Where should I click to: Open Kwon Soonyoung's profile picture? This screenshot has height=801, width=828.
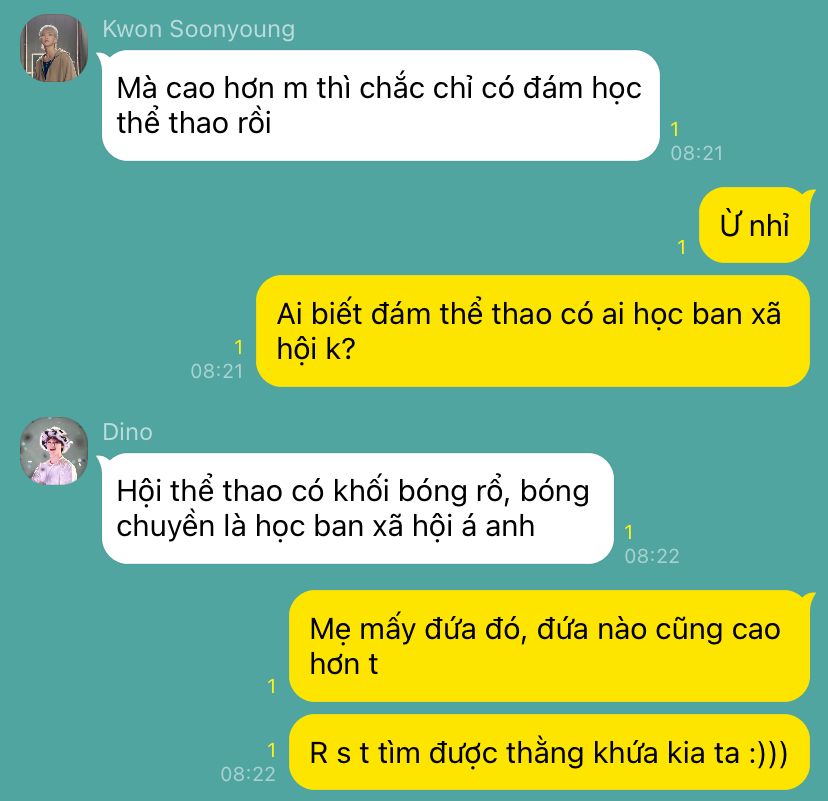pyautogui.click(x=54, y=48)
